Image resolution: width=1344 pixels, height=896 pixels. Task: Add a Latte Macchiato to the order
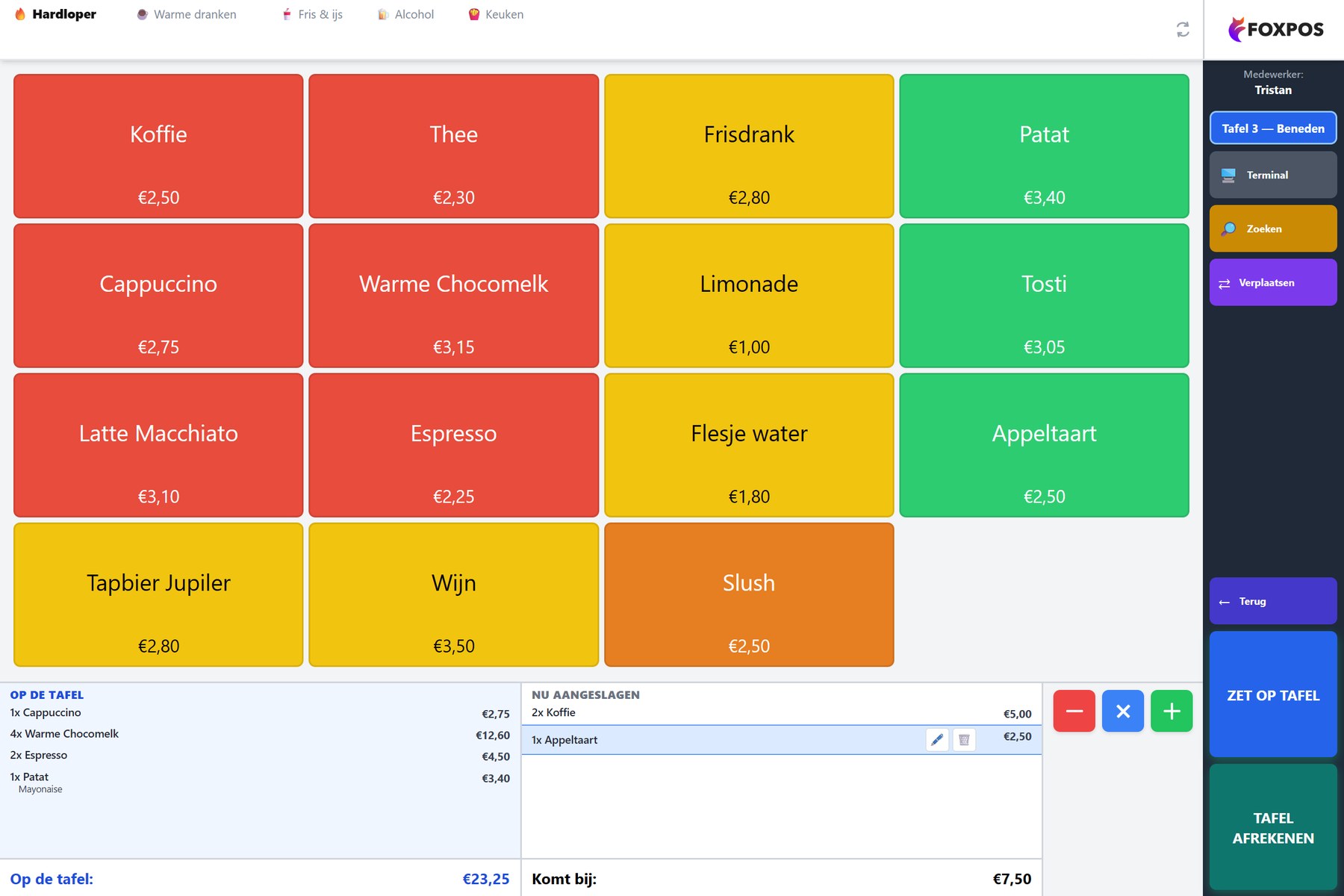[x=158, y=445]
